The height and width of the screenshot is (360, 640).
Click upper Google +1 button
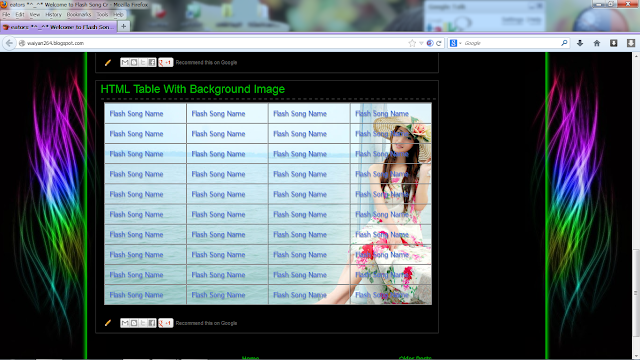click(x=165, y=62)
